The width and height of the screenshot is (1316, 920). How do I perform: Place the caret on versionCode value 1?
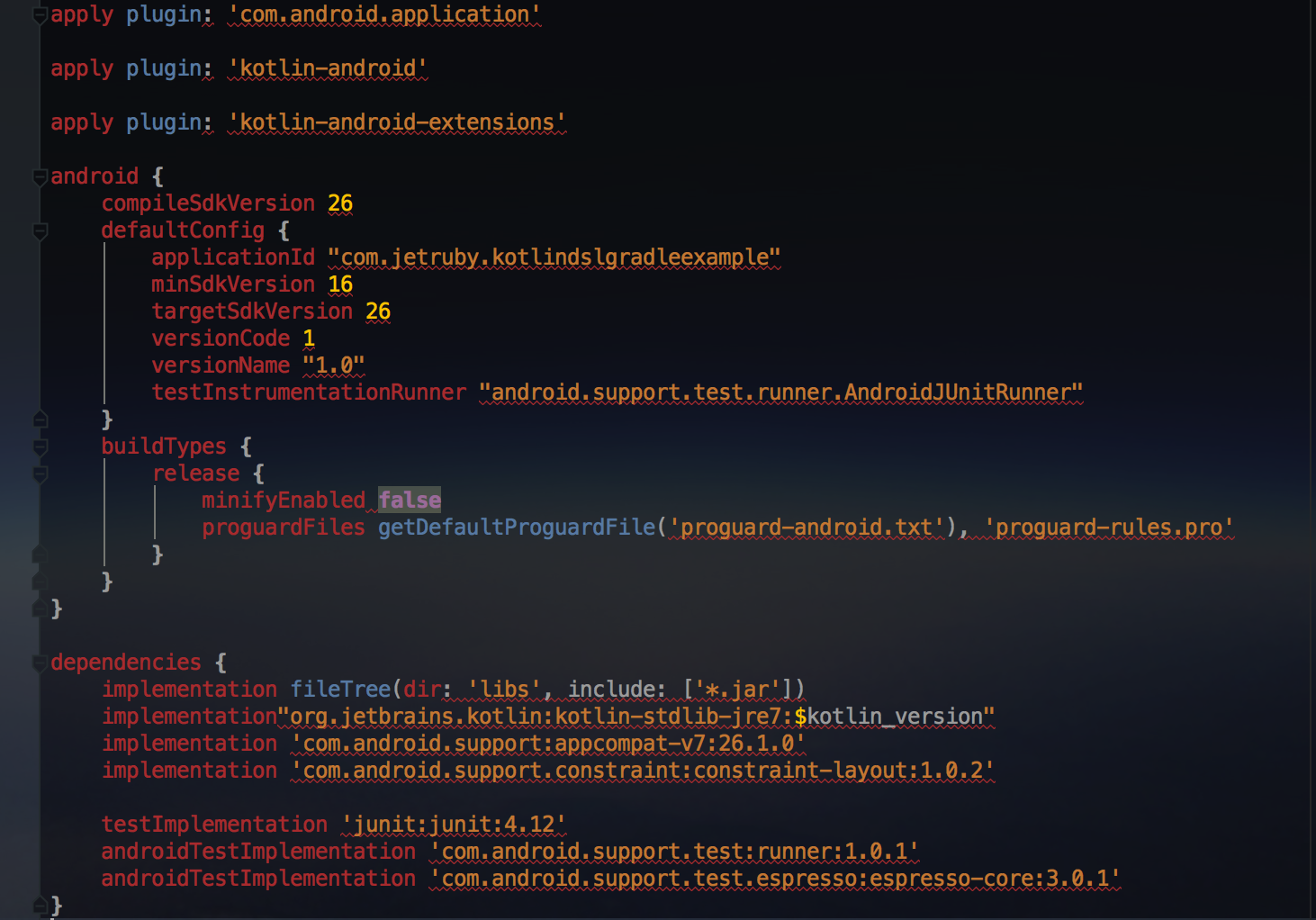click(310, 338)
